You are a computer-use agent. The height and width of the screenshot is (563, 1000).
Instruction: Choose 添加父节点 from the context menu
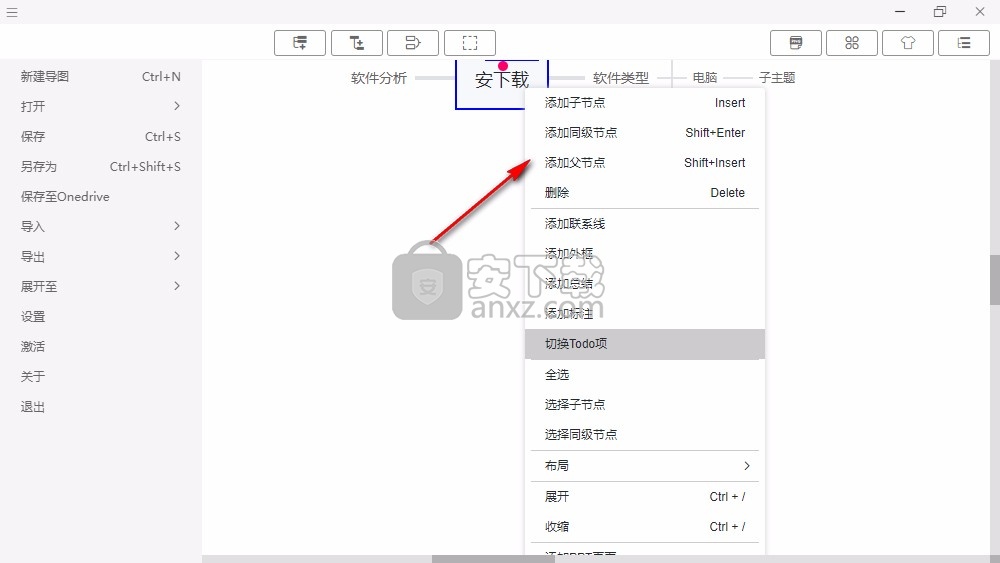(x=645, y=163)
